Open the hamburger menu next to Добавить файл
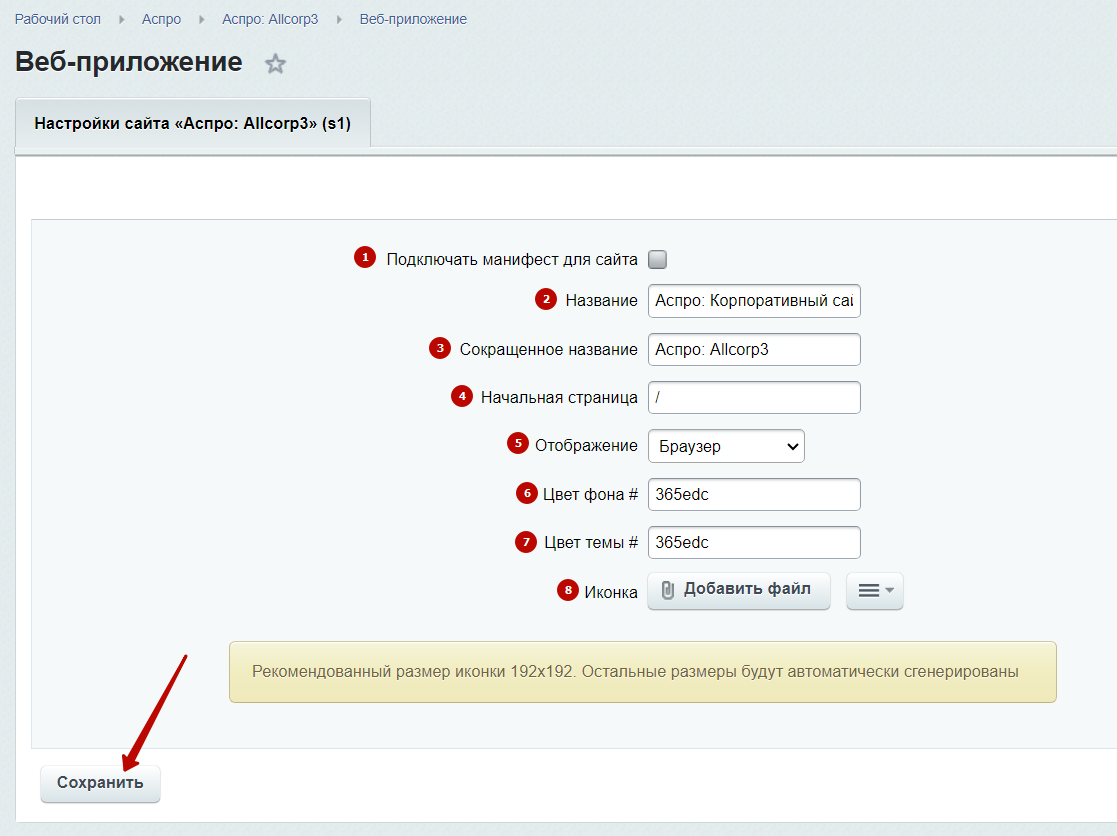This screenshot has height=836, width=1117. 875,590
